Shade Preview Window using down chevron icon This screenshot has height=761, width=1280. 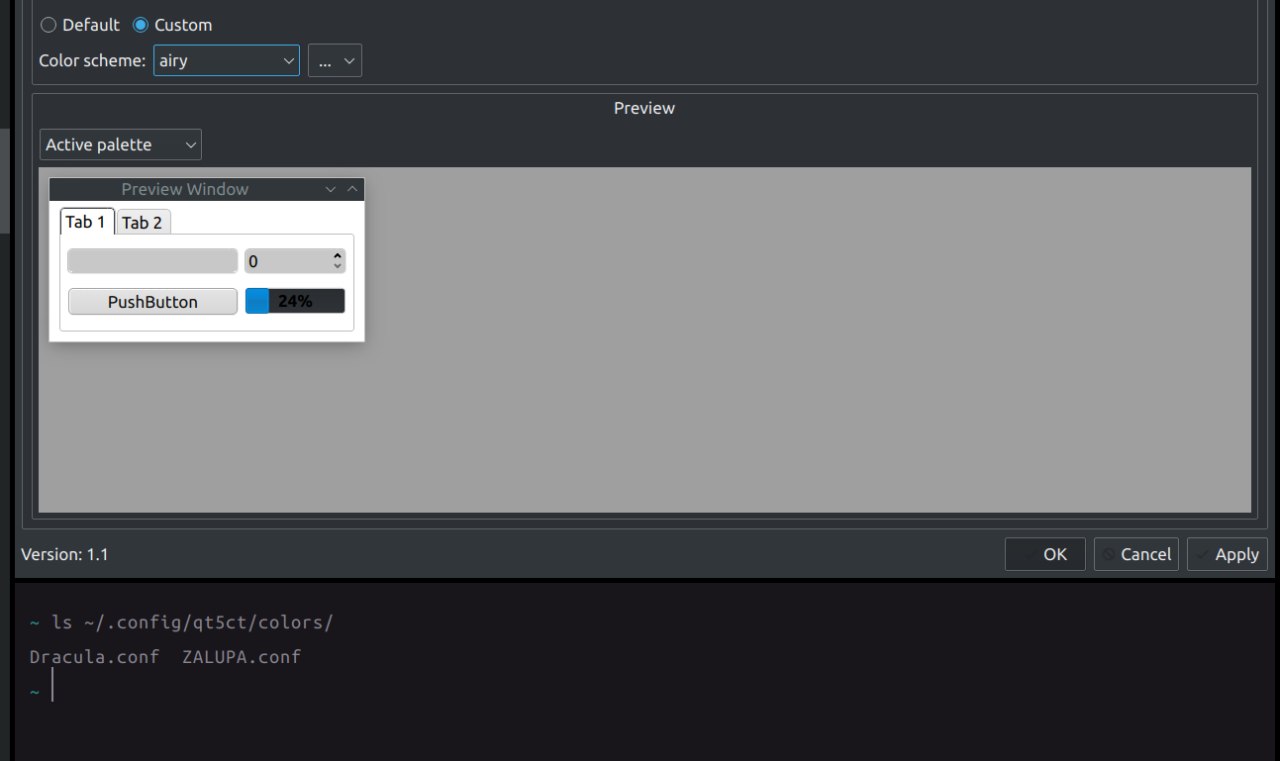[x=331, y=189]
